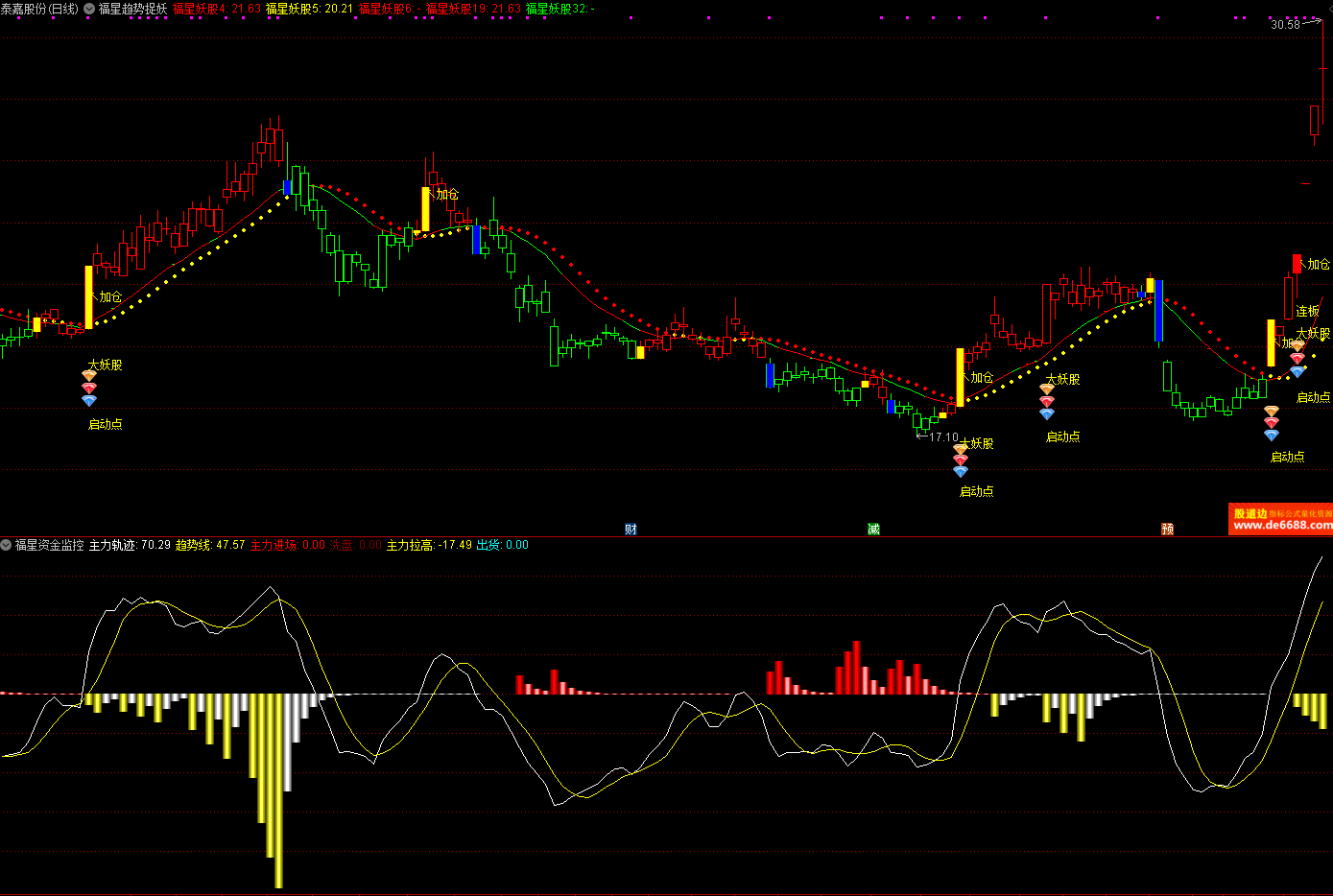Click the 17.10 low price label
The width and height of the screenshot is (1333, 896).
click(942, 437)
